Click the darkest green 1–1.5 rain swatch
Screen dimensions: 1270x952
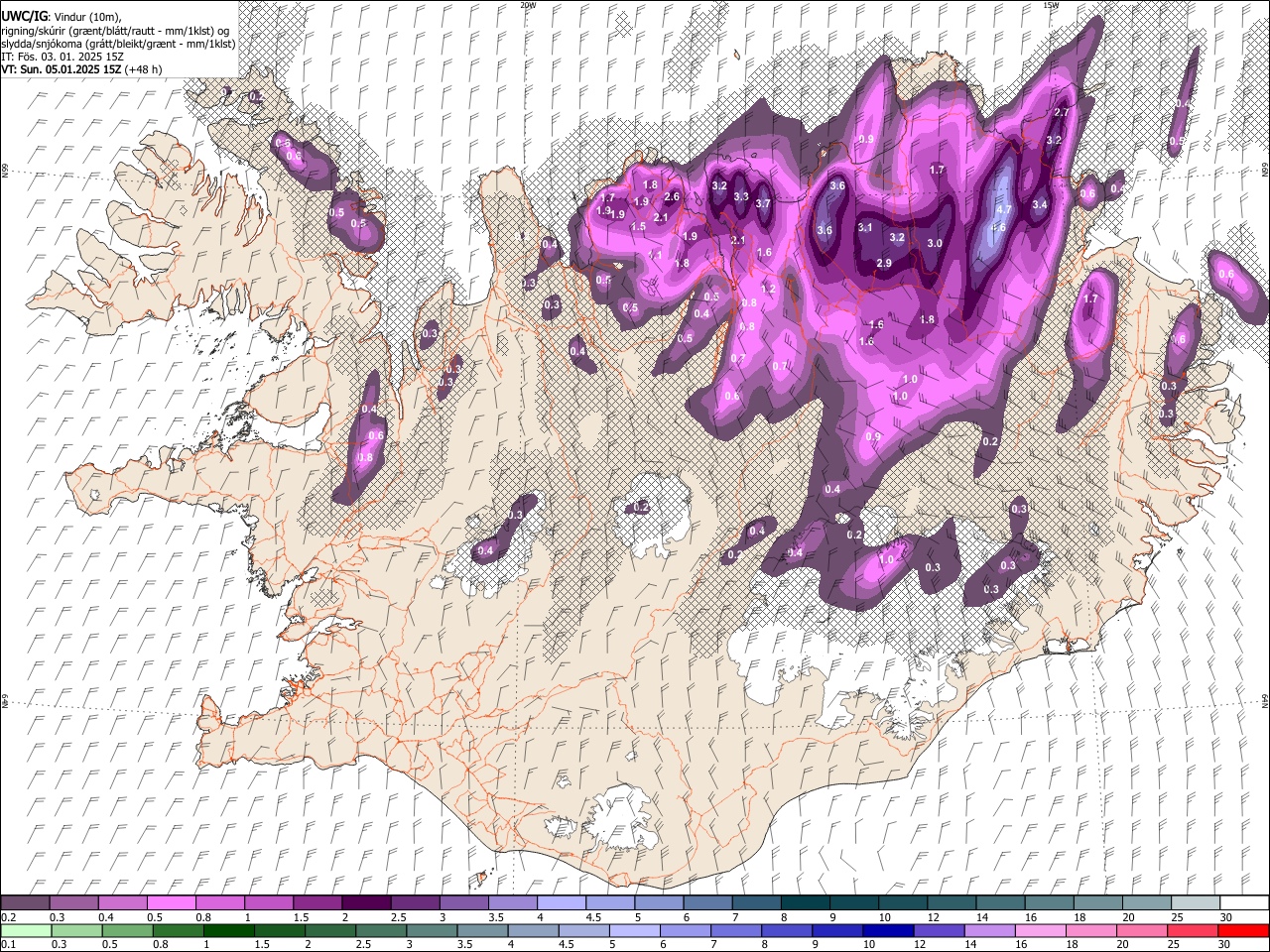(228, 930)
